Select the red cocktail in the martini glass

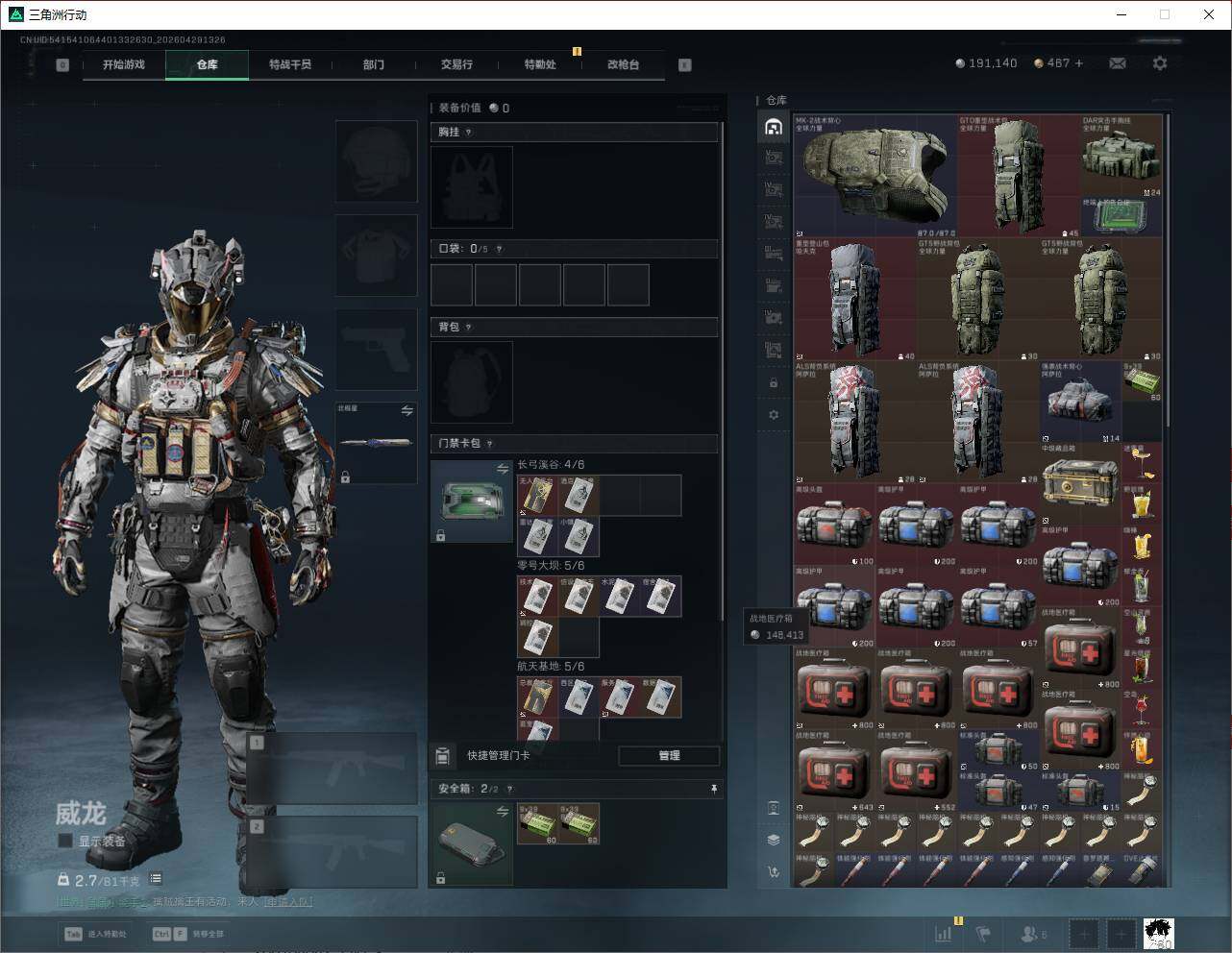1142,709
